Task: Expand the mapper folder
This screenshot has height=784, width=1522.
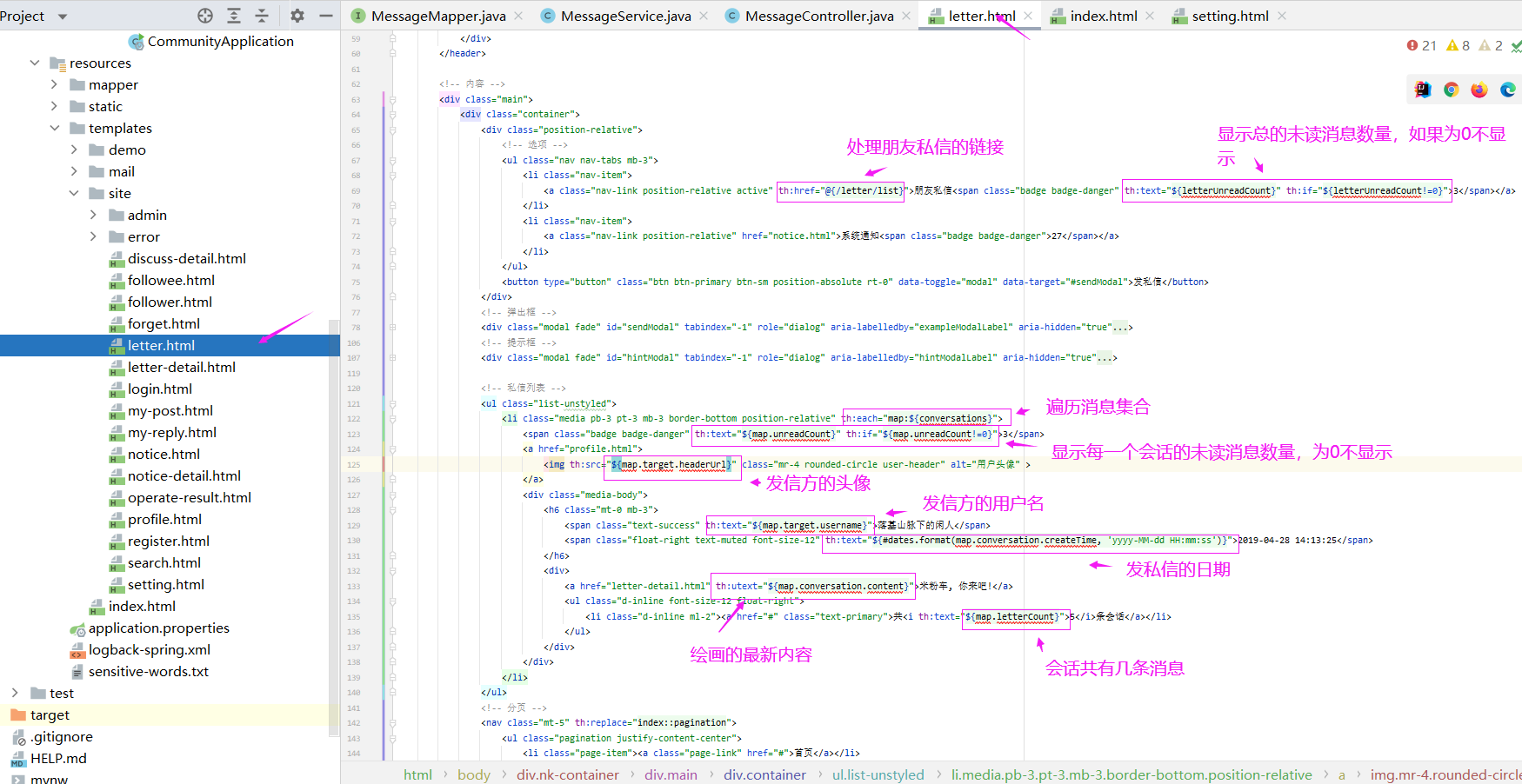Action: 54,84
